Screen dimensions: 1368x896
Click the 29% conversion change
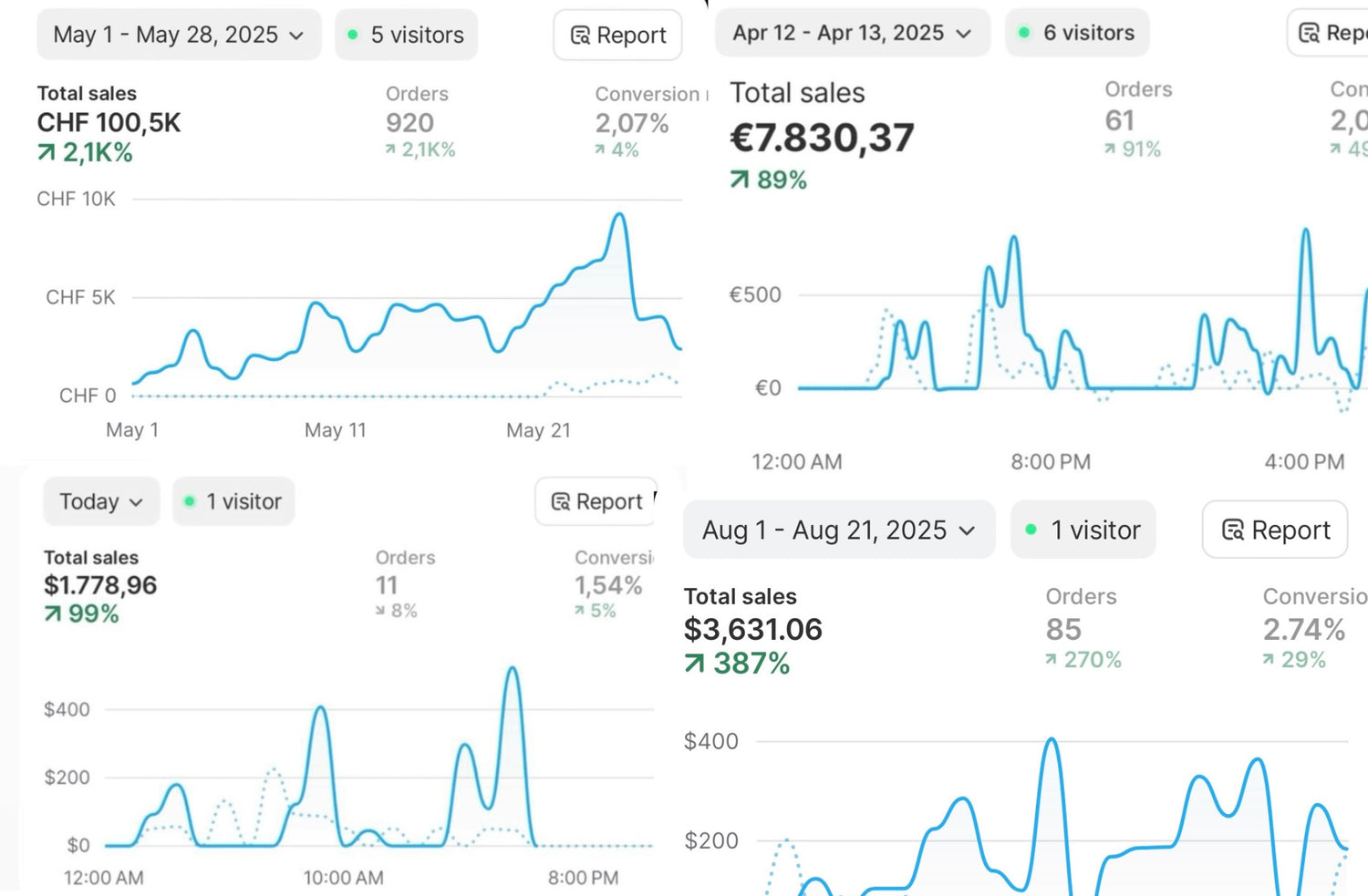[x=1294, y=659]
